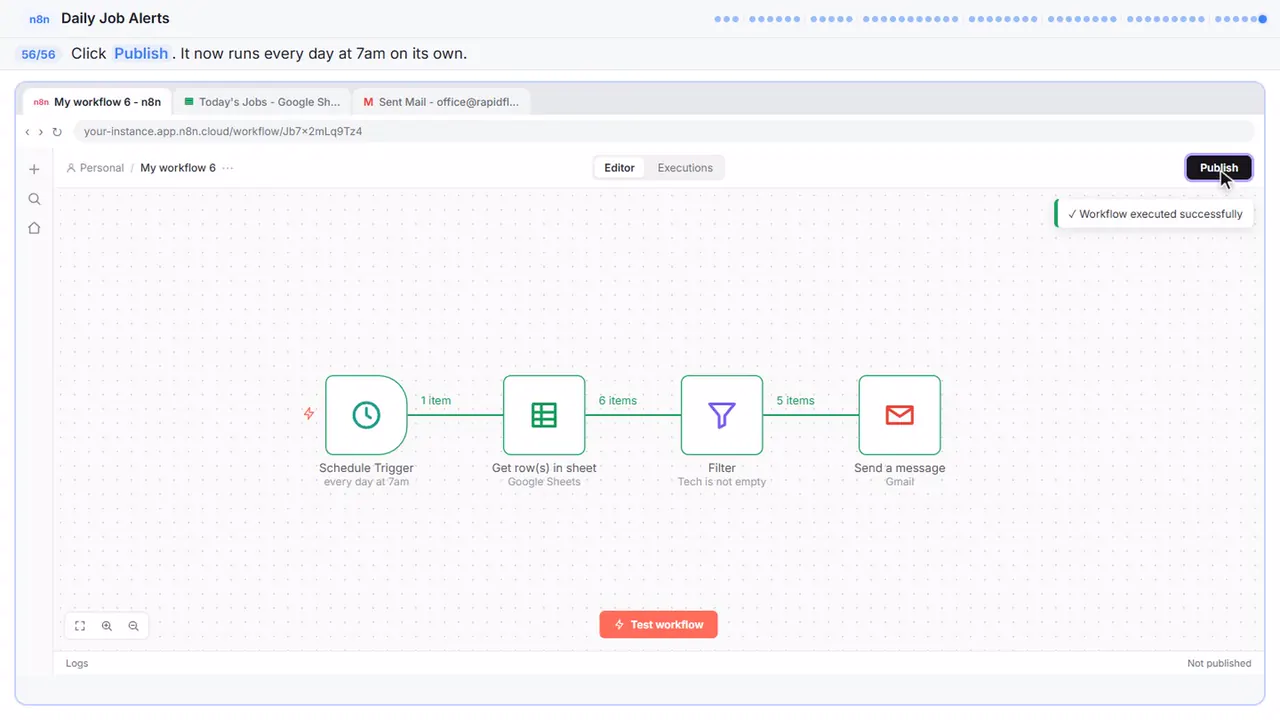Viewport: 1280px width, 720px height.
Task: Click the Publish button
Action: [1219, 168]
